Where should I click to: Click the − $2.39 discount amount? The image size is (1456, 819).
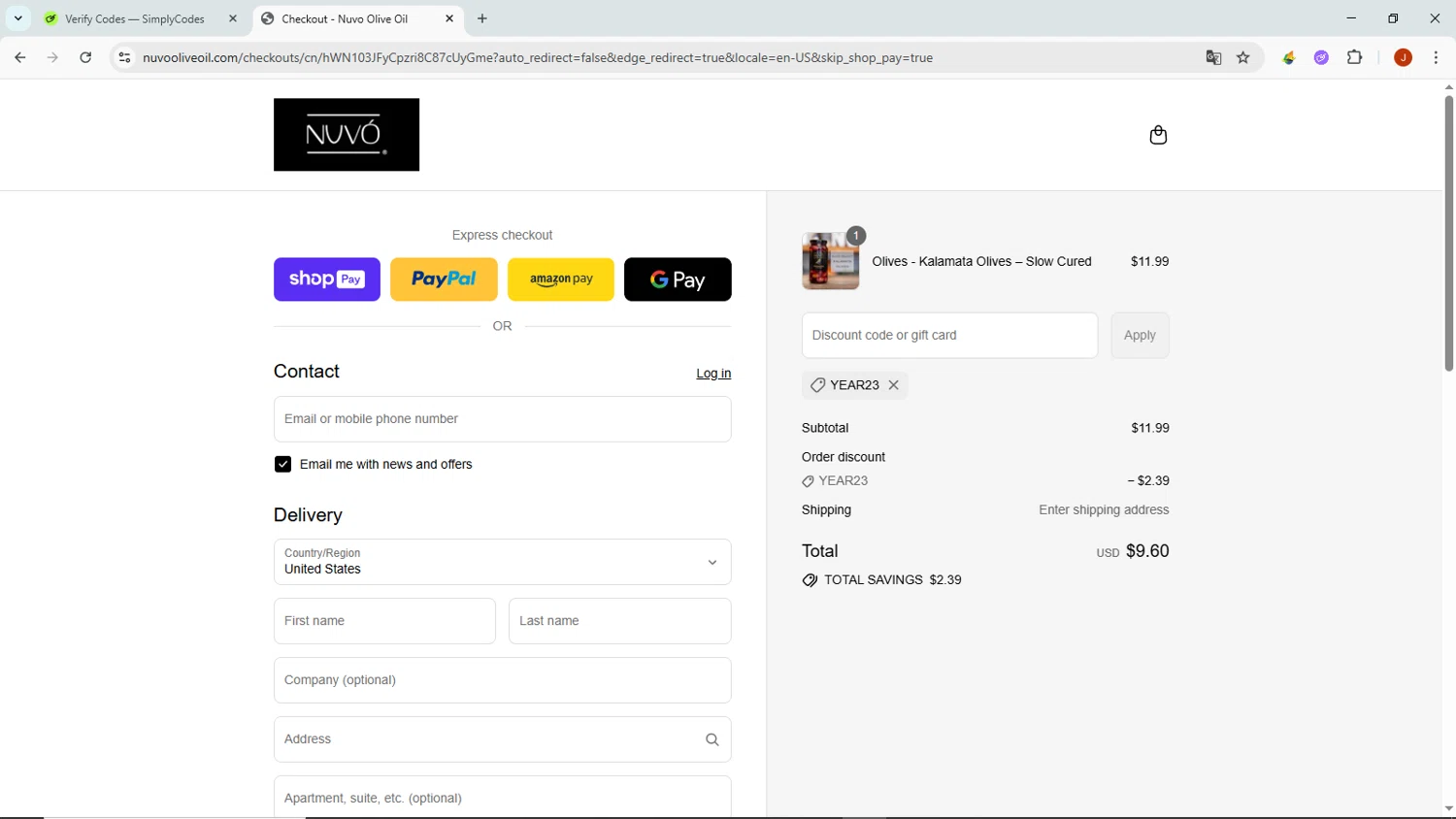[1148, 480]
